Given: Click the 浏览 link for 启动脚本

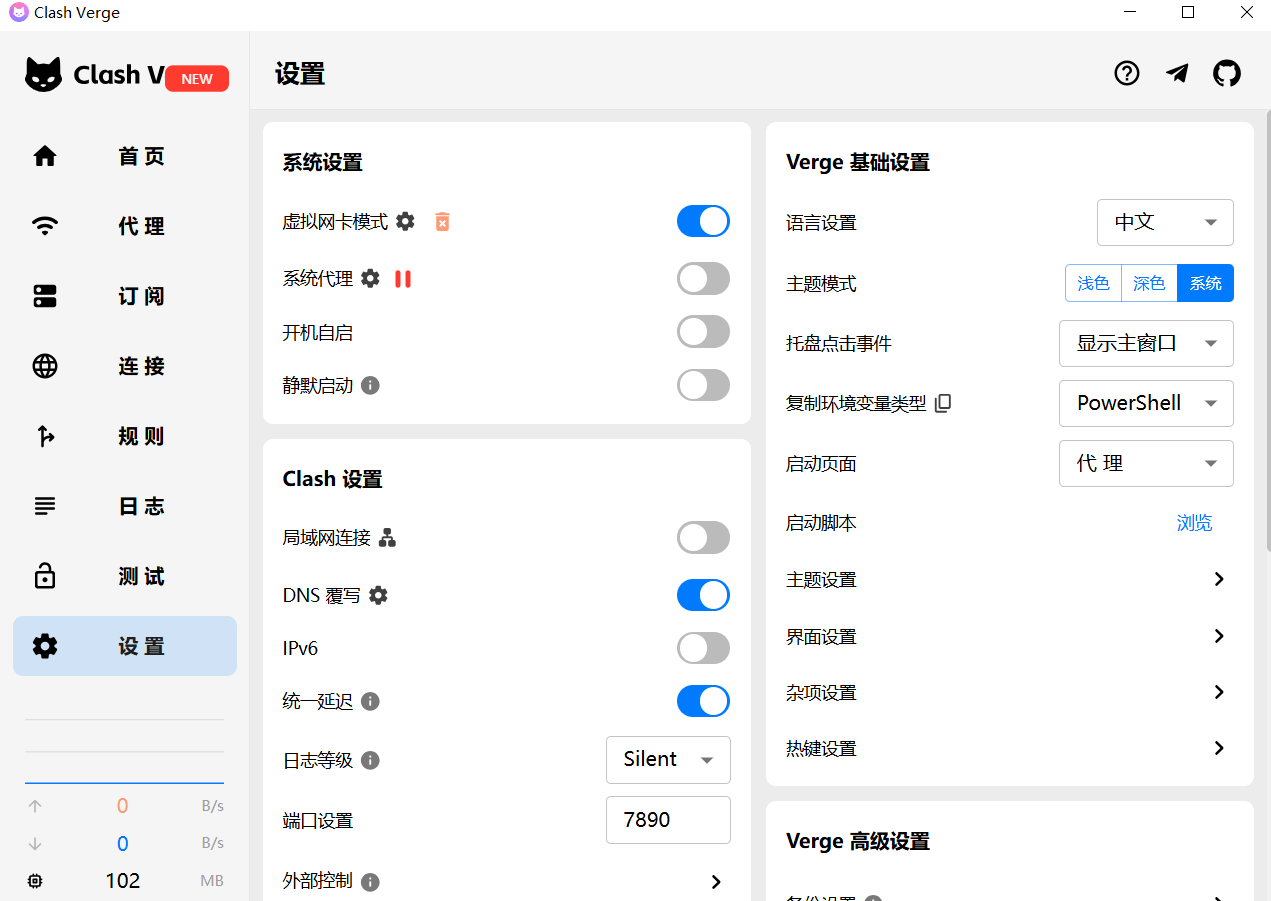Looking at the screenshot, I should pos(1194,523).
